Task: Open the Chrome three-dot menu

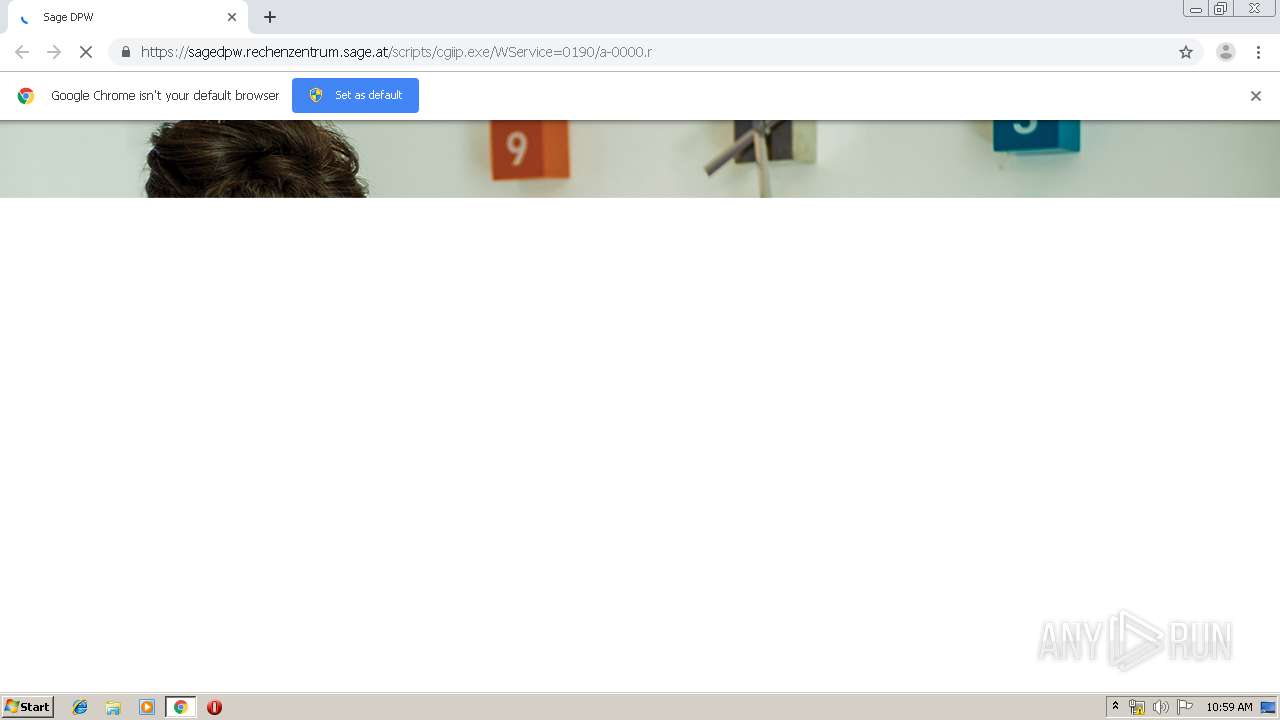Action: (x=1258, y=52)
